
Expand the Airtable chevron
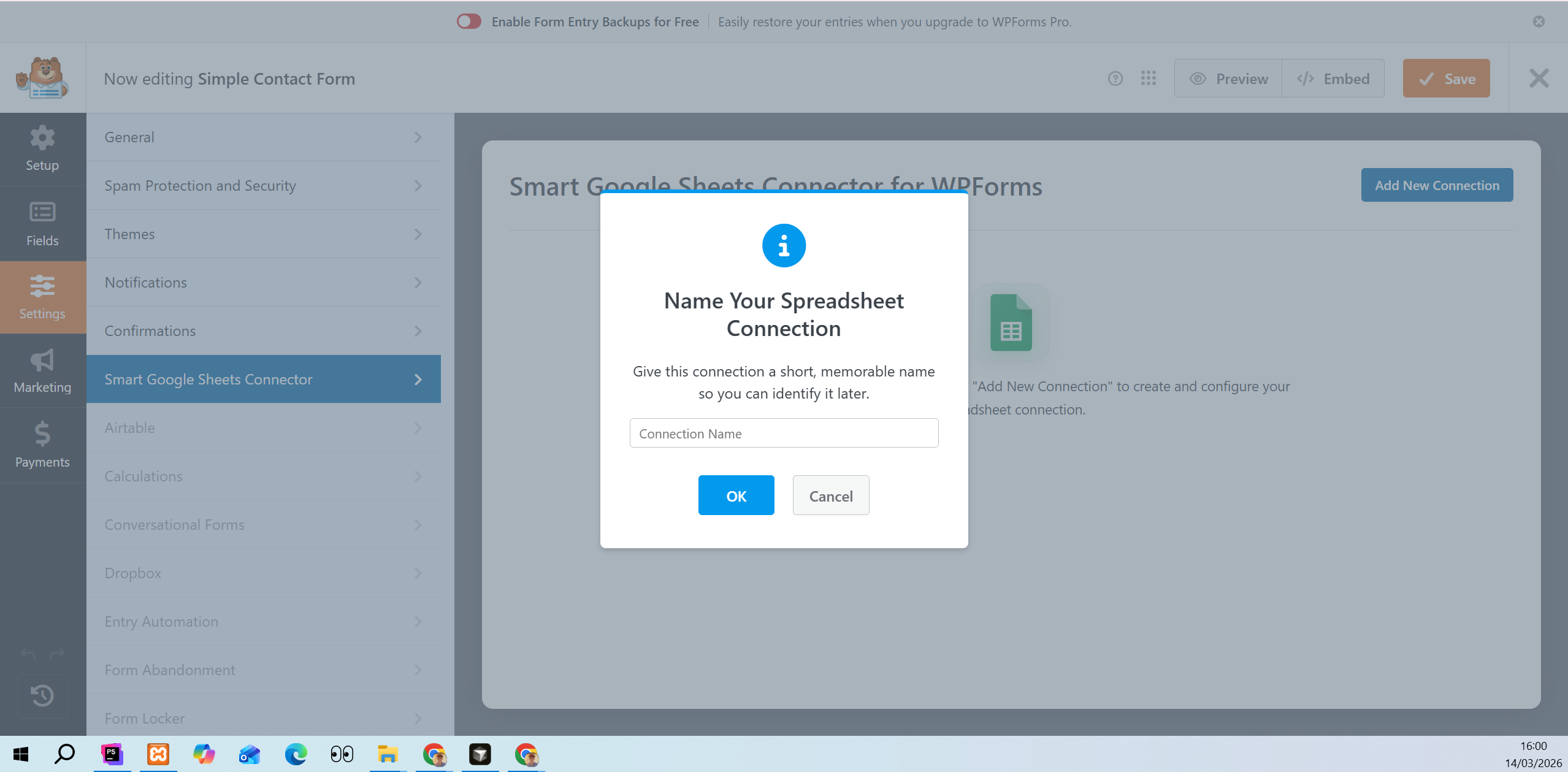[x=418, y=428]
